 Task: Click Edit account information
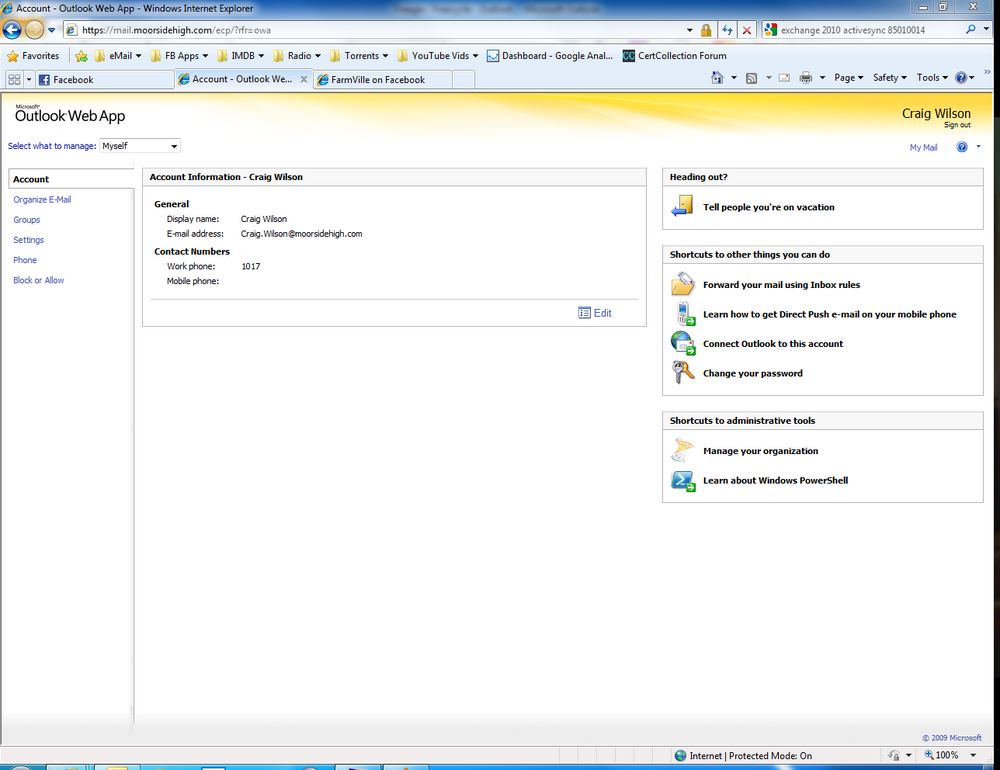[595, 313]
